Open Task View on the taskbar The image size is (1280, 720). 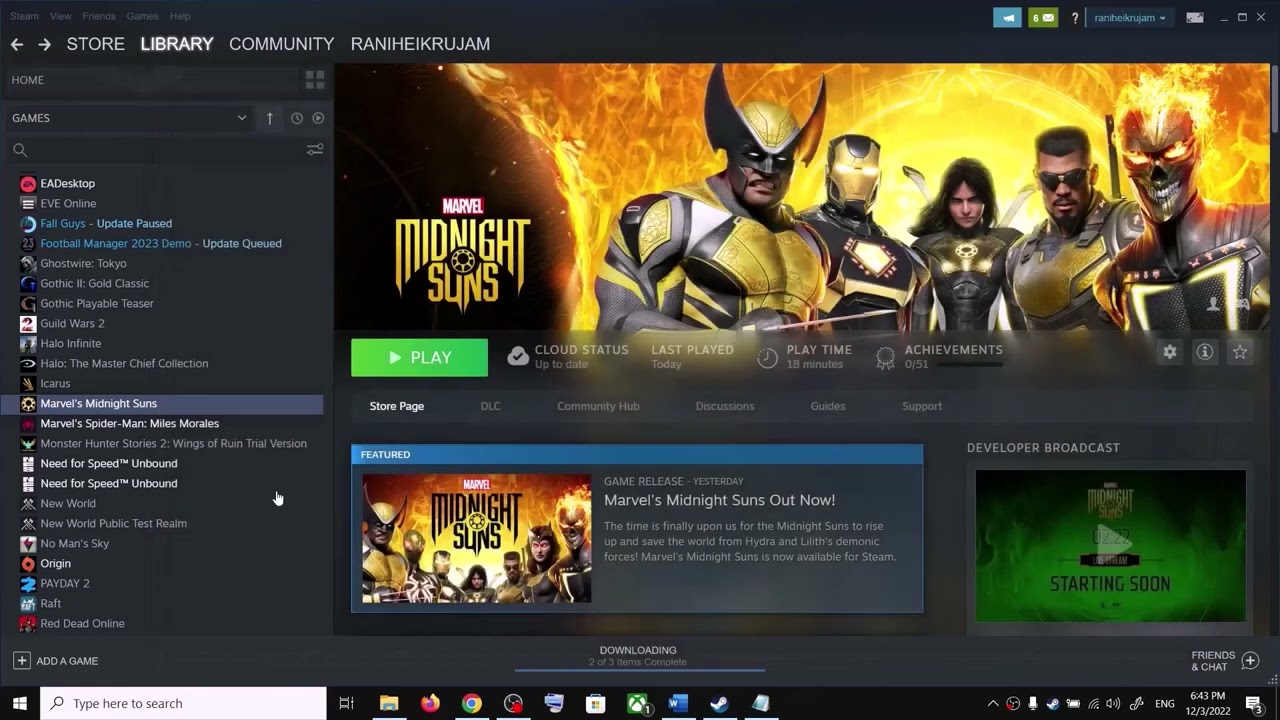(x=347, y=704)
